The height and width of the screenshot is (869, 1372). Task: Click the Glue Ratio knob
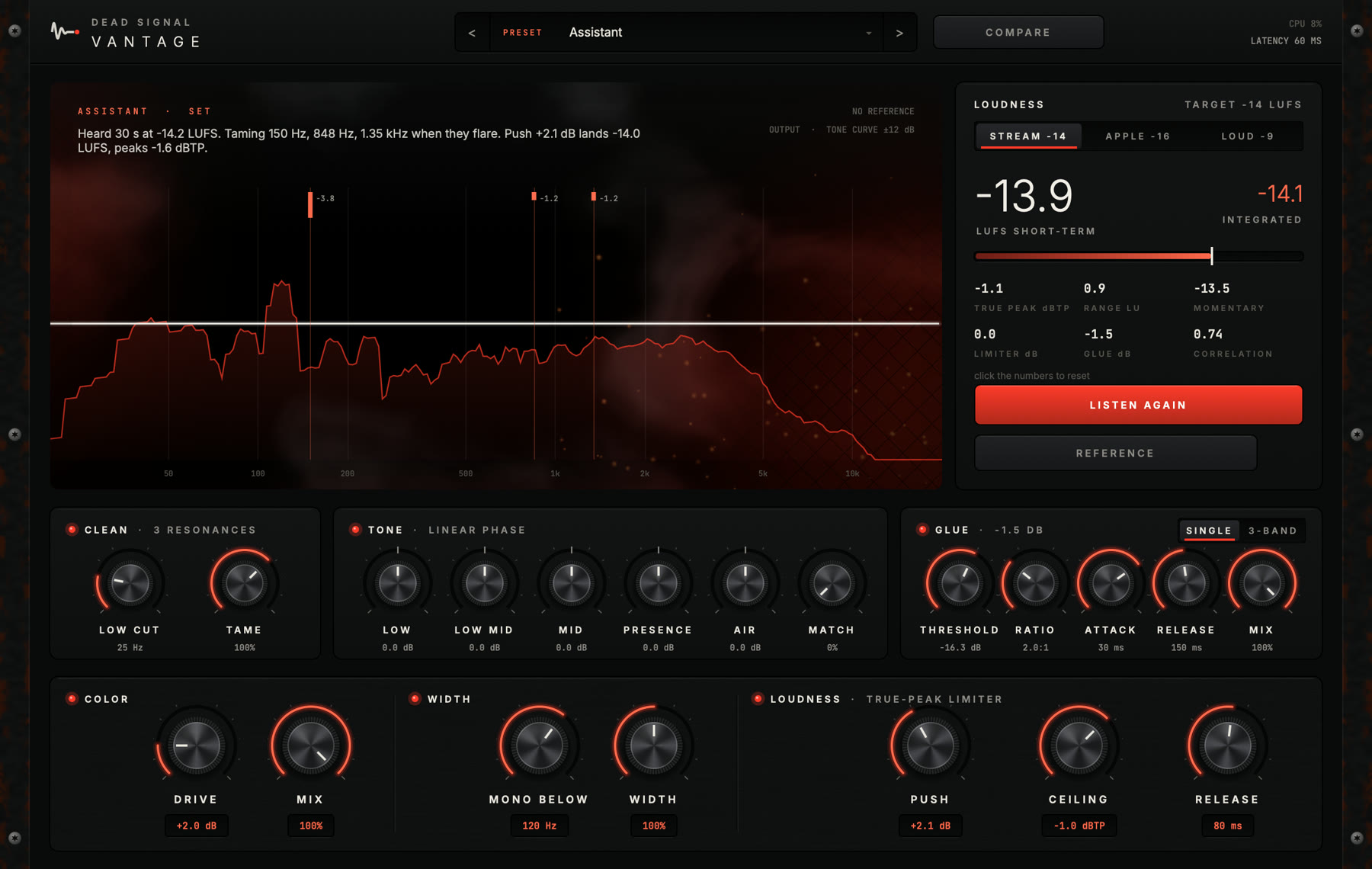coord(1035,583)
